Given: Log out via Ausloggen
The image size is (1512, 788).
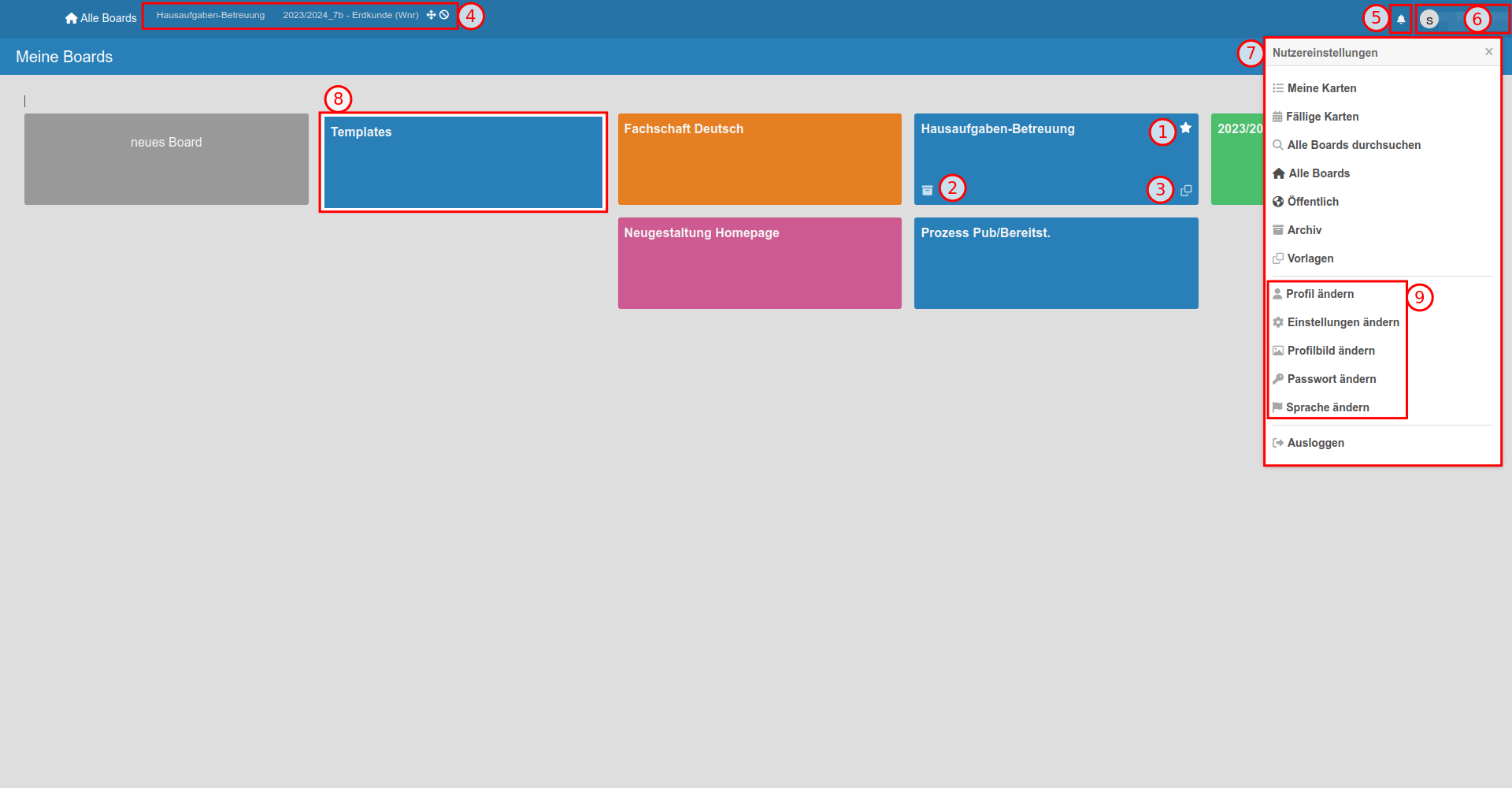Looking at the screenshot, I should (1315, 443).
